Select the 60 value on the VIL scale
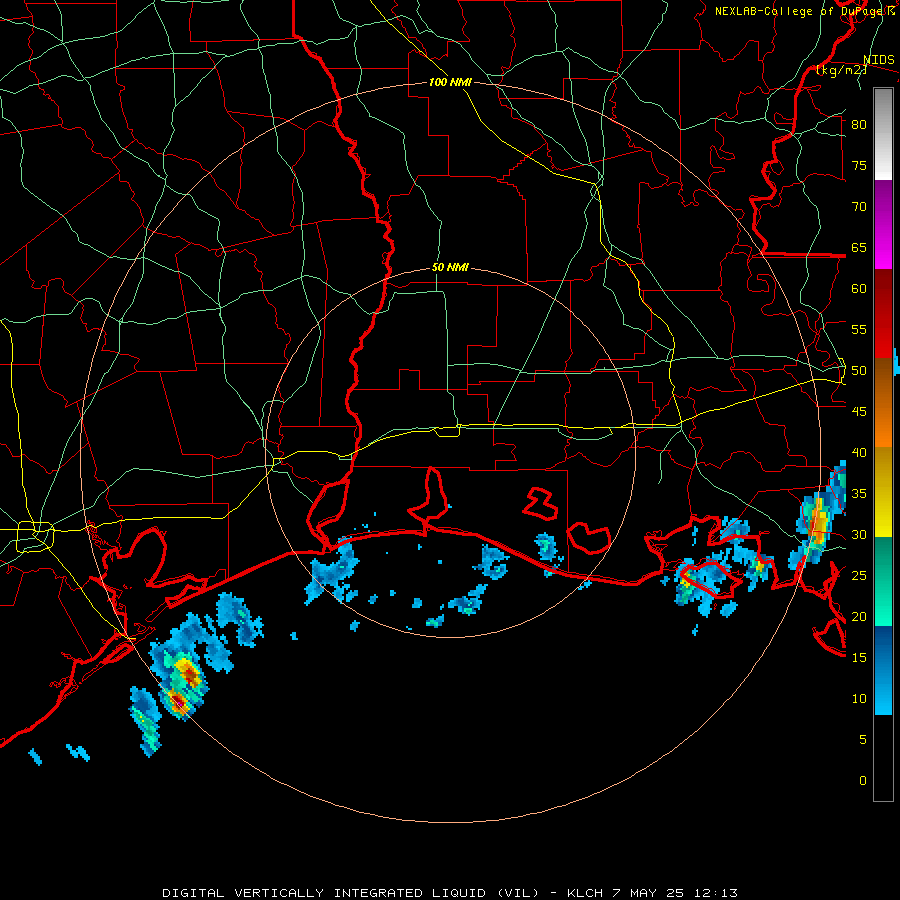Screen dimensions: 900x900 859,289
